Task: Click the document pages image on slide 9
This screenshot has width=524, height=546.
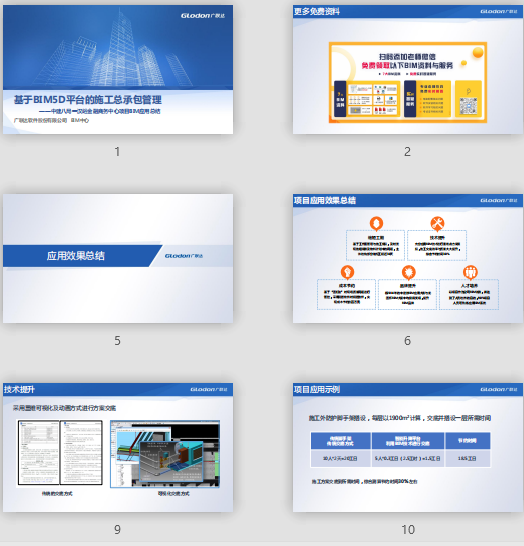Action: point(60,452)
